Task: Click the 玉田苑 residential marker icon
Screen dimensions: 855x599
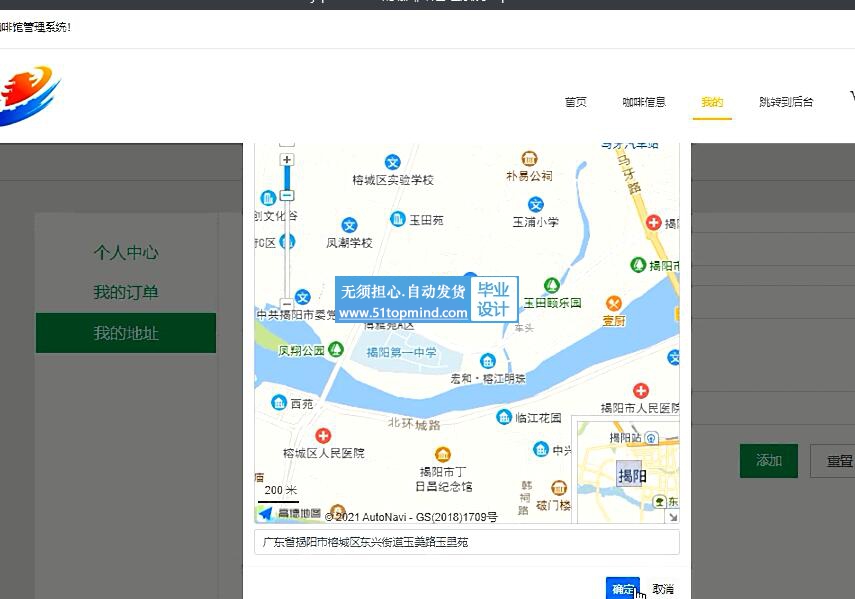Action: [x=398, y=219]
